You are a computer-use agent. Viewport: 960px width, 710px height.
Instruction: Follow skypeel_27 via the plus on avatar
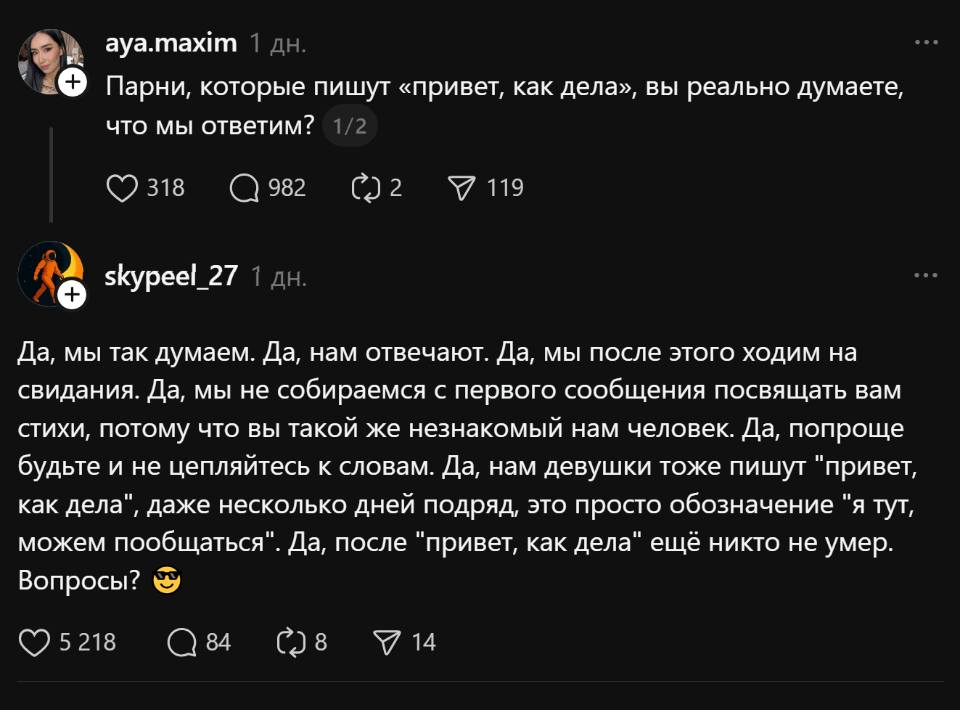coord(74,295)
